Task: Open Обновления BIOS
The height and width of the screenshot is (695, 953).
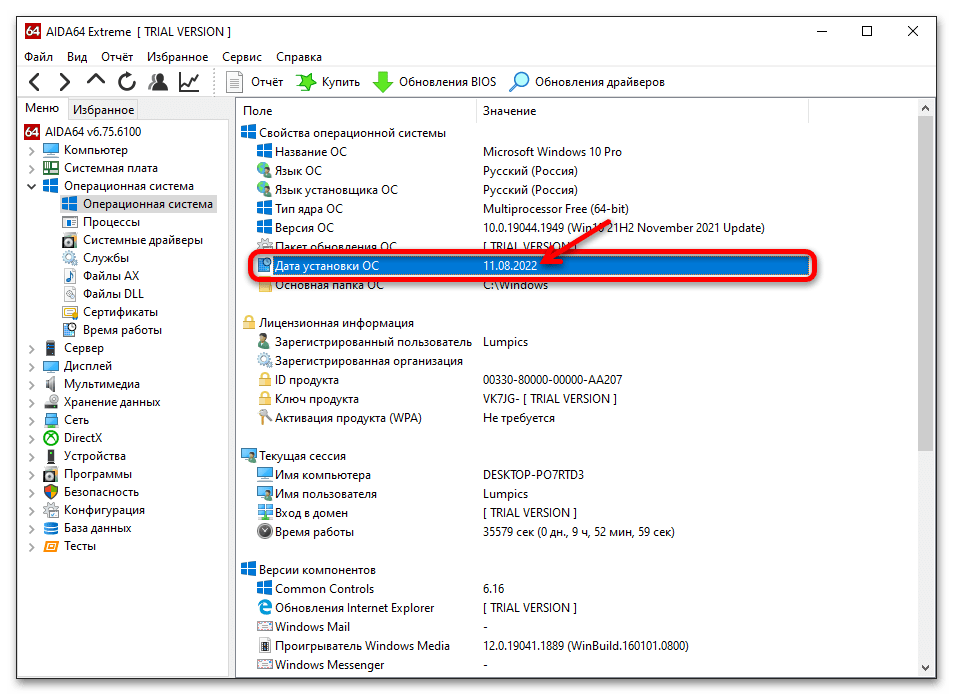Action: (435, 82)
